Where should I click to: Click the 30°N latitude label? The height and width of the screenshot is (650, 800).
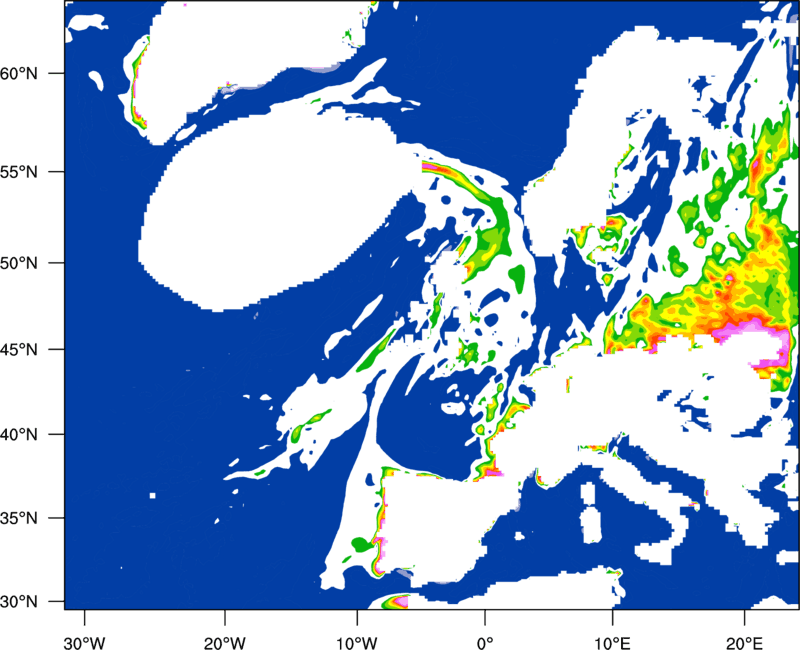[19, 602]
